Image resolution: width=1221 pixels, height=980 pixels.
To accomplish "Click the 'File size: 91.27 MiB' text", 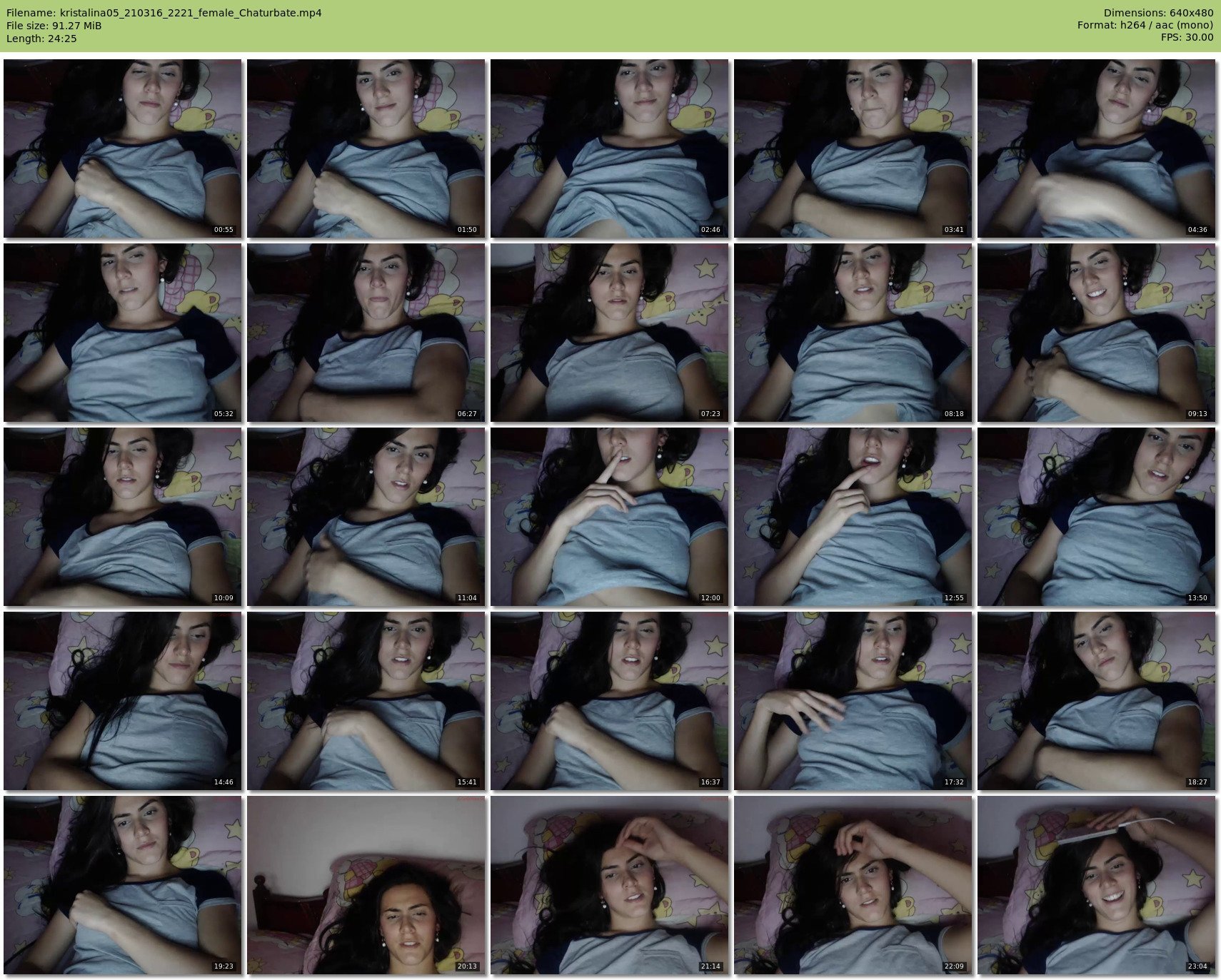I will [54, 26].
